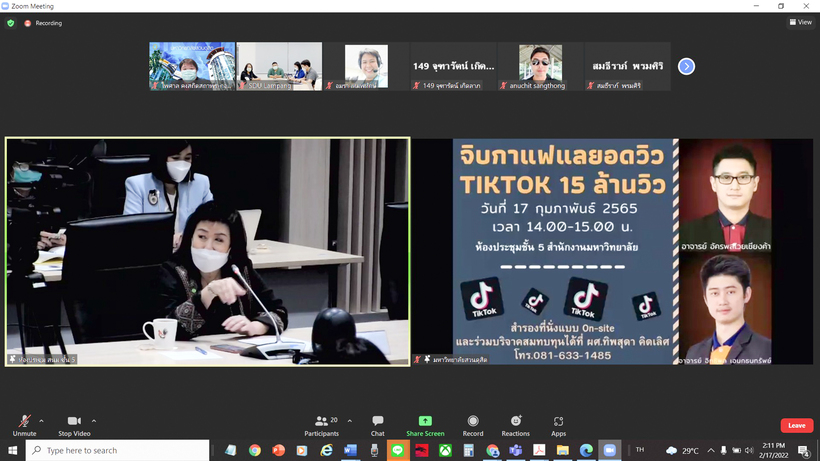Screen dimensions: 820x461
Task: Open Adobe Acrobat from the taskbar
Action: click(539, 450)
